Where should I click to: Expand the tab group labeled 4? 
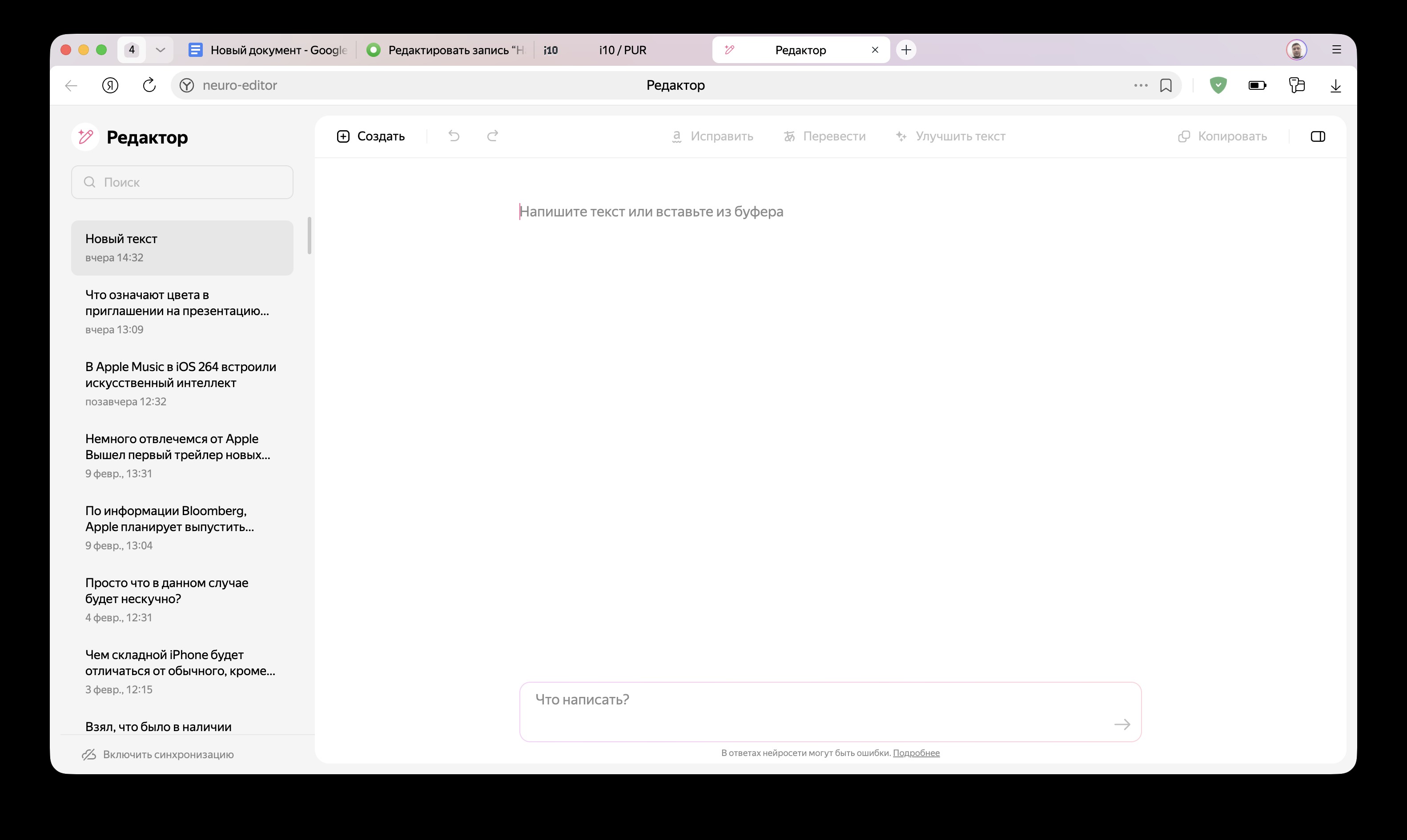click(160, 50)
